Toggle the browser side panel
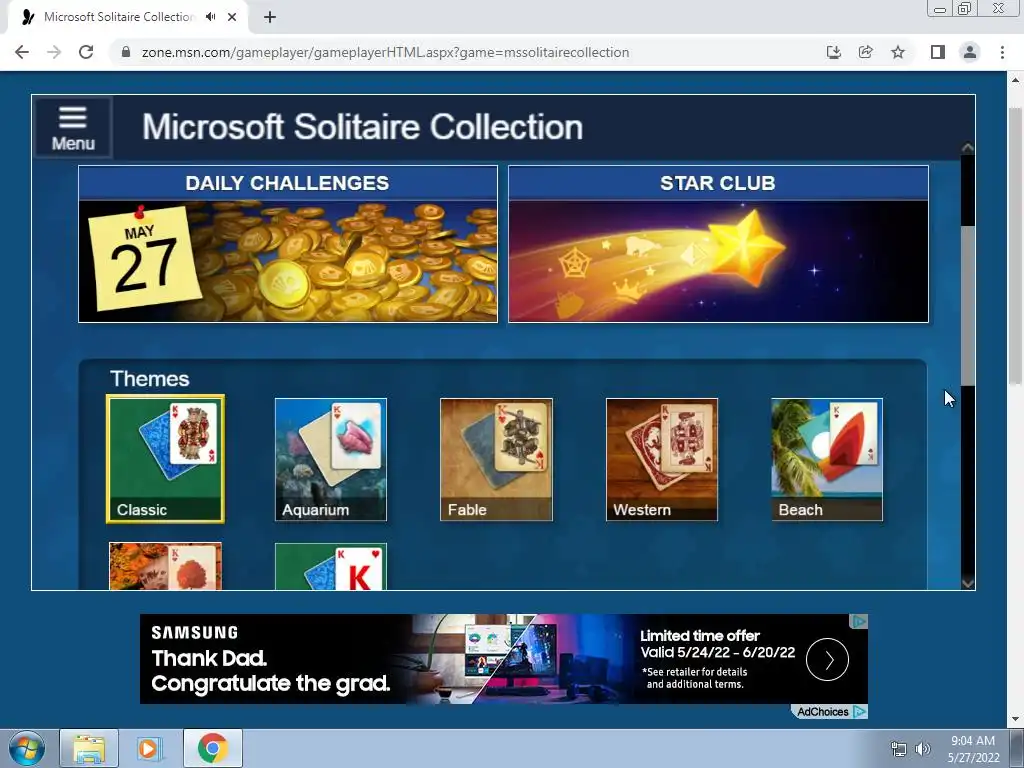The width and height of the screenshot is (1024, 768). pos(938,52)
